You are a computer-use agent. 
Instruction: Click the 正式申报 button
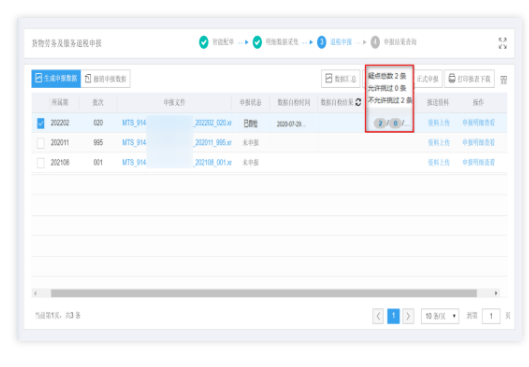point(427,79)
